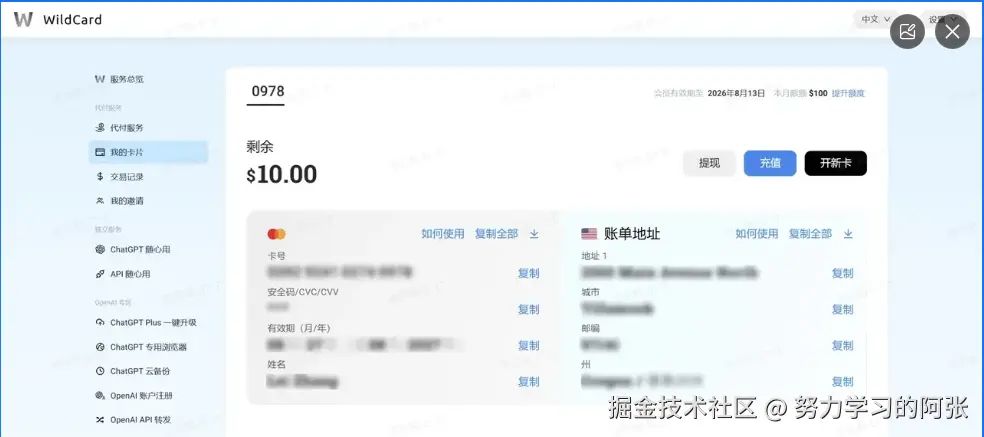Click the download icon beside billing address 复制全部

[848, 234]
